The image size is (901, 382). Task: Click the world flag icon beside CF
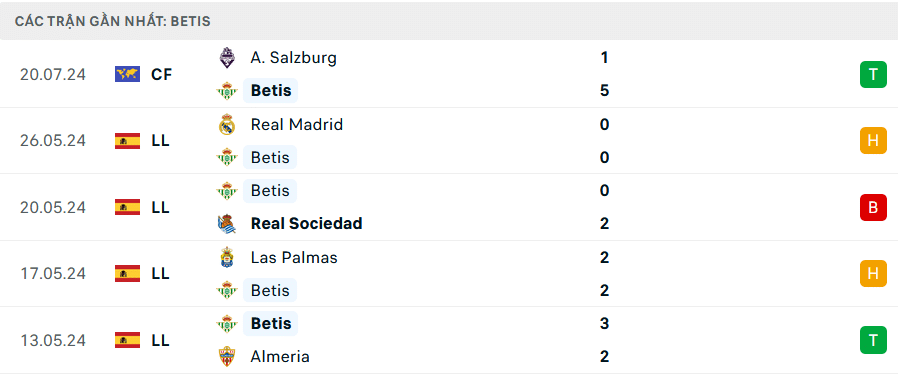pos(128,74)
